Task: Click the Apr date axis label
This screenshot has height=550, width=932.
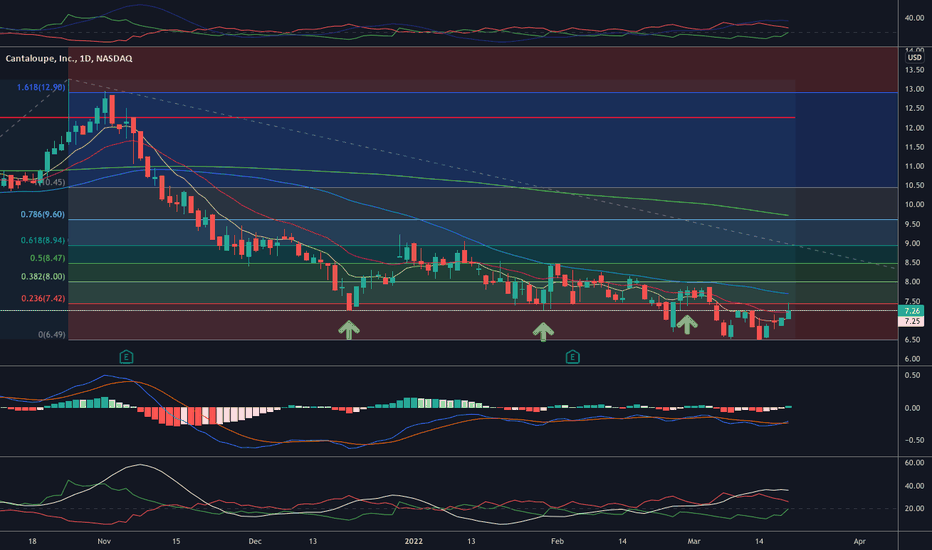Action: [859, 541]
